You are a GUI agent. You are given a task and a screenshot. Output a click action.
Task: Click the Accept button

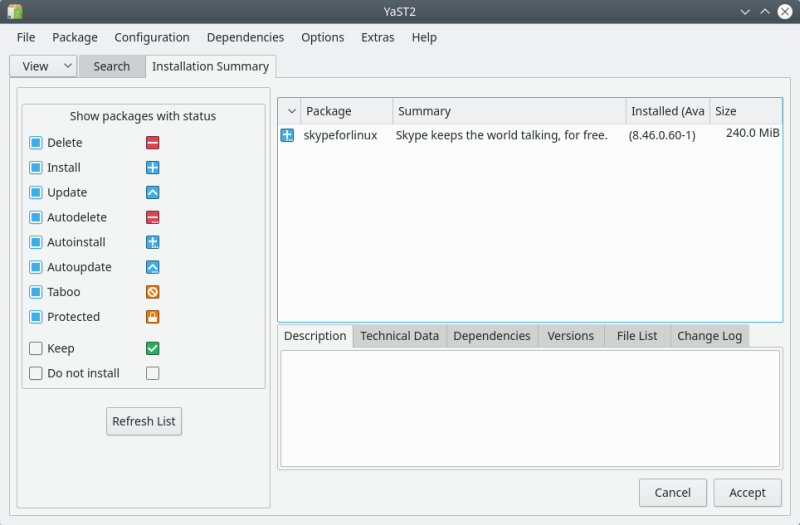coord(747,493)
